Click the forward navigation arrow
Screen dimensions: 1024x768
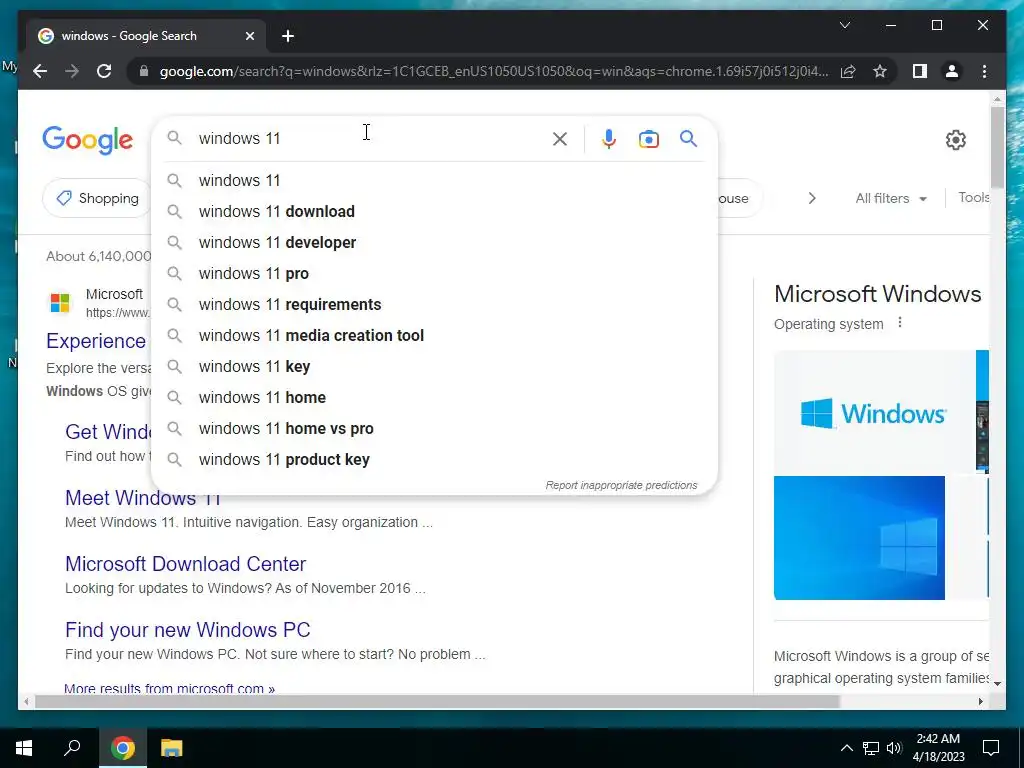(x=72, y=71)
